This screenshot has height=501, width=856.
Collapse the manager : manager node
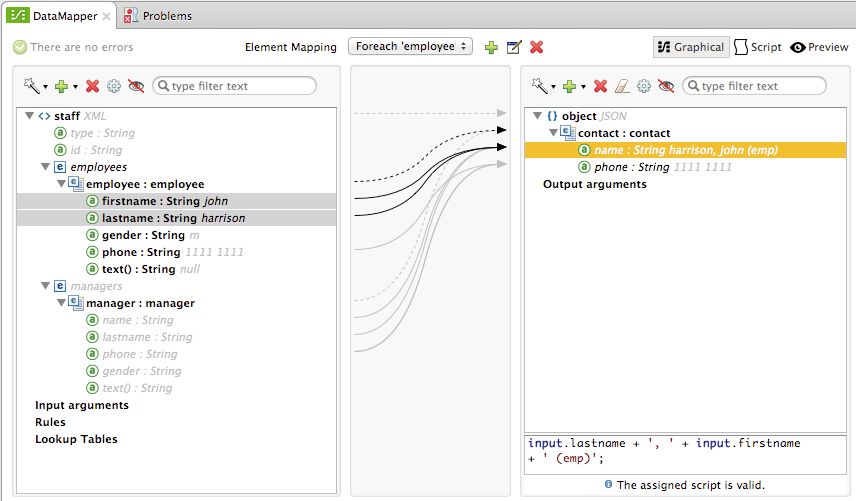pos(62,303)
